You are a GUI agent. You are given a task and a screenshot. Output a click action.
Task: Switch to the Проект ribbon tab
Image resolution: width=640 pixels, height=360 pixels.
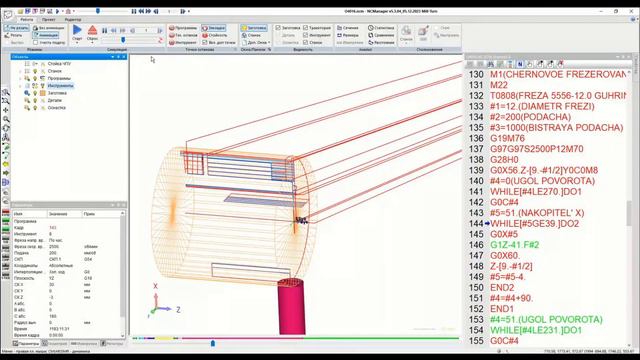49,20
